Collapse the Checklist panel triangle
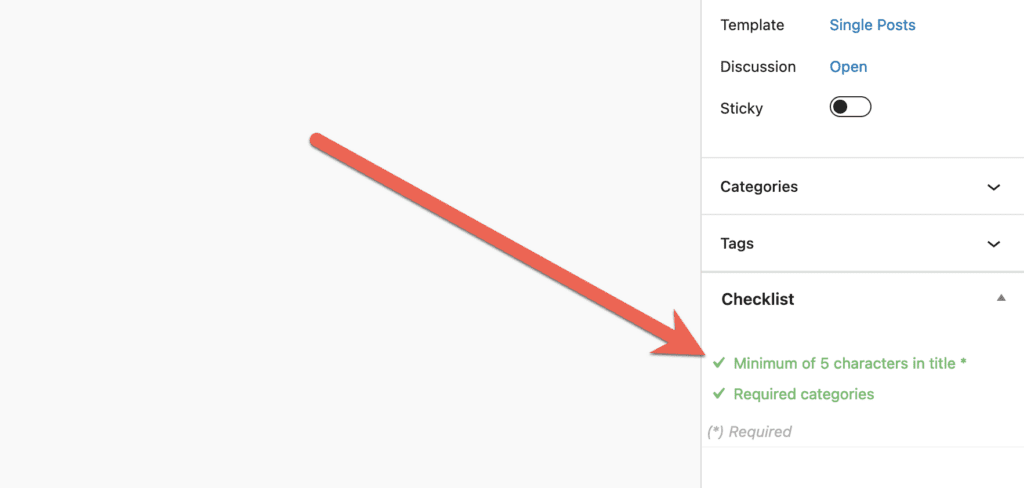This screenshot has width=1024, height=488. pyautogui.click(x=1001, y=298)
